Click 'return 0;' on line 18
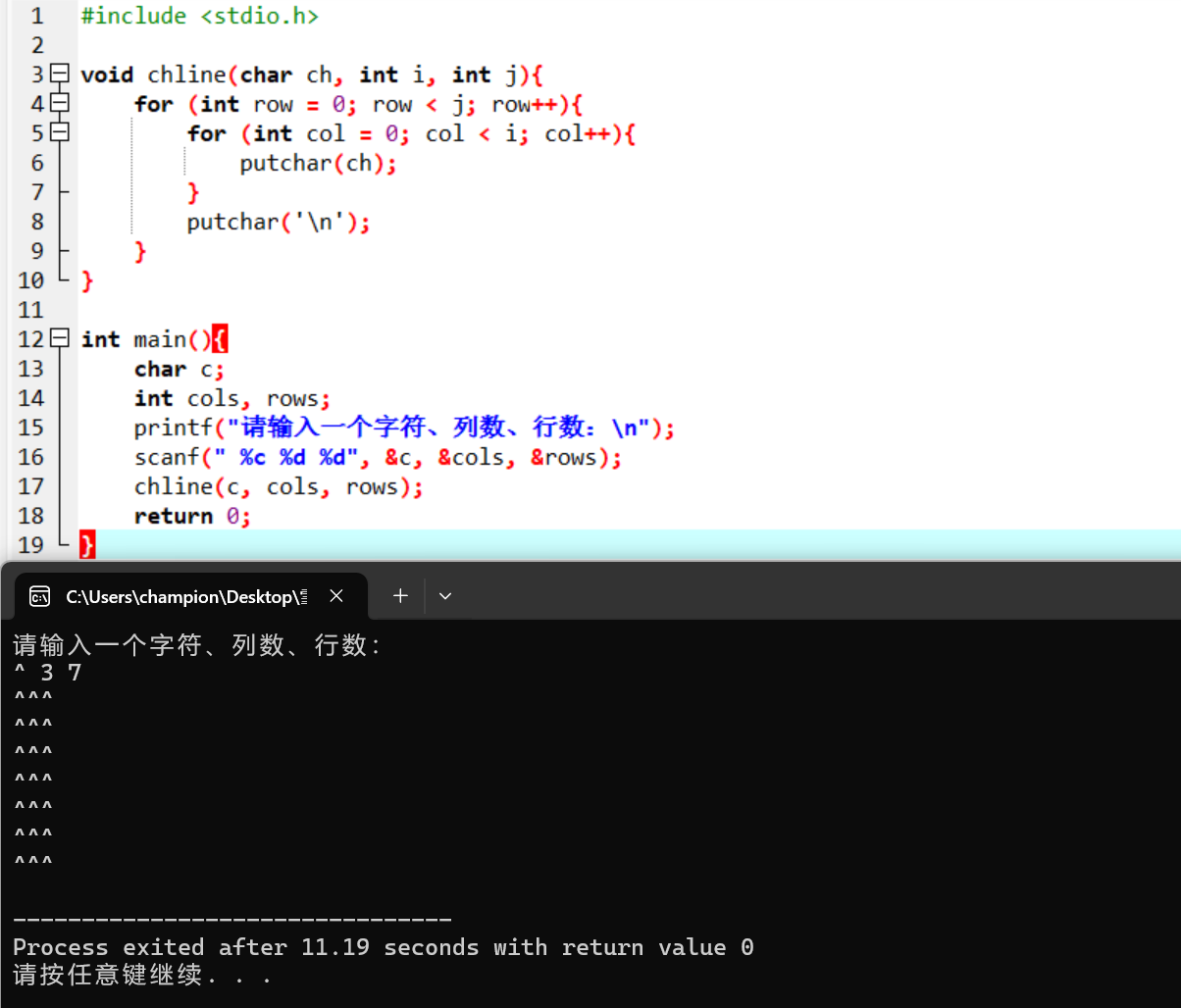The image size is (1181, 1008). [x=193, y=516]
